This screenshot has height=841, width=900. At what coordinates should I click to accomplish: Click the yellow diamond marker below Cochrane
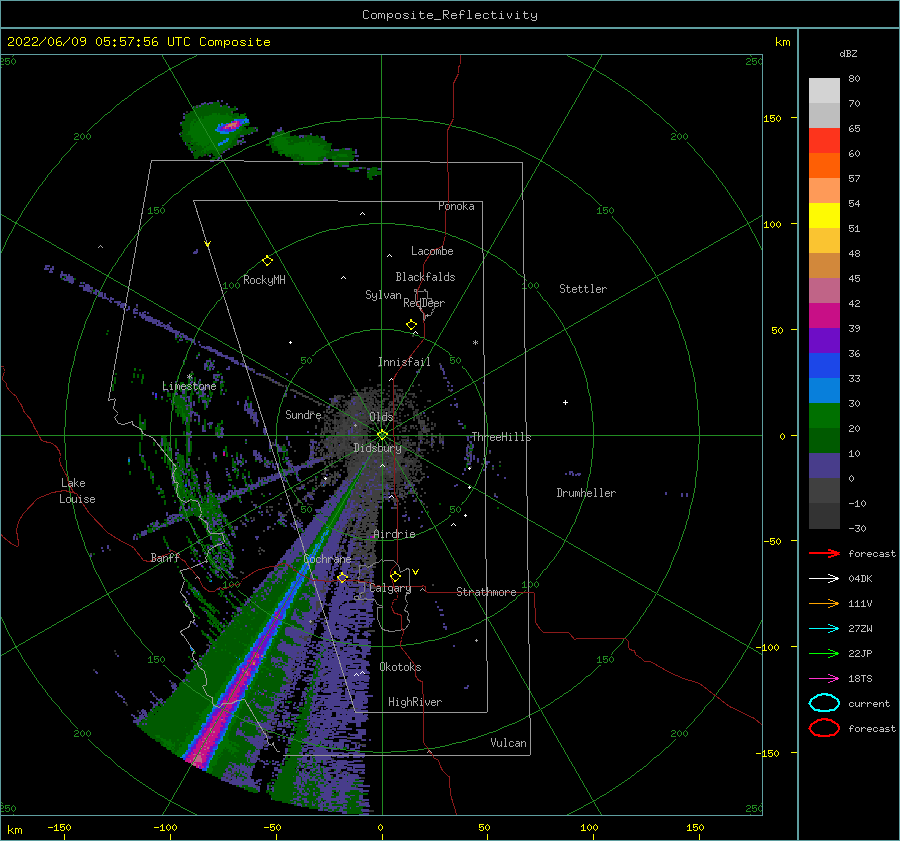[343, 578]
